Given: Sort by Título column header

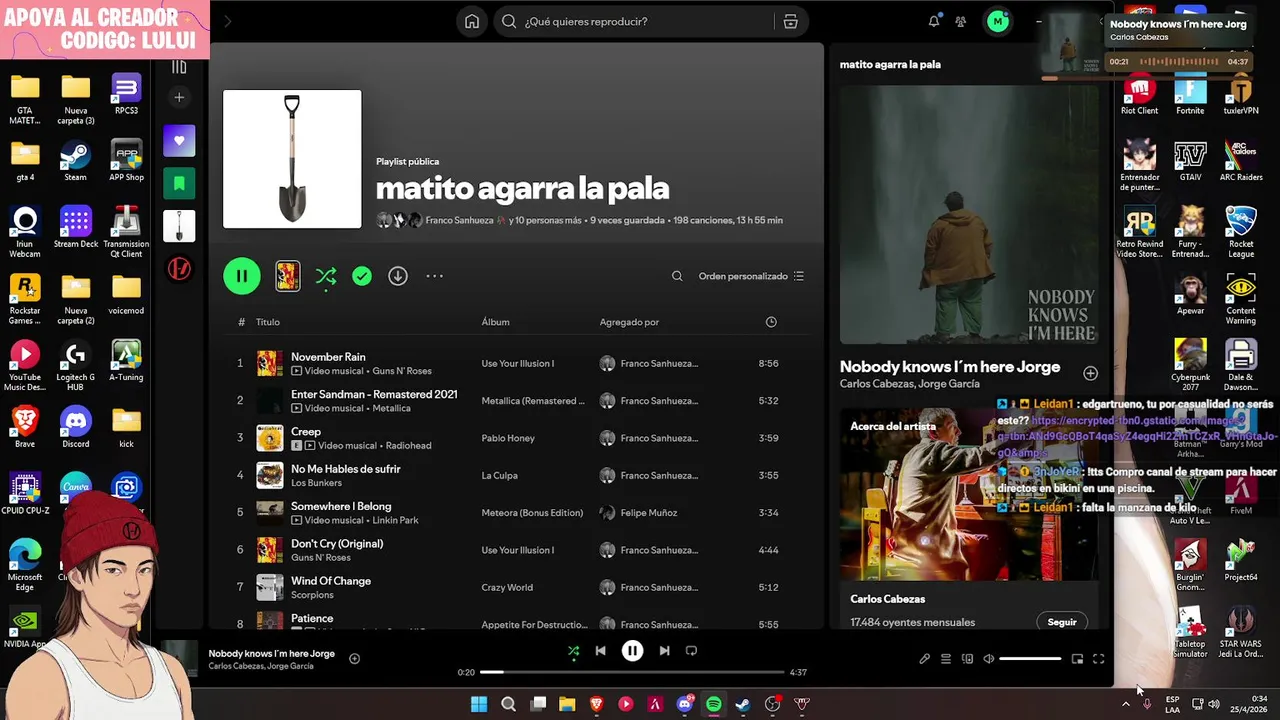Looking at the screenshot, I should pyautogui.click(x=268, y=322).
